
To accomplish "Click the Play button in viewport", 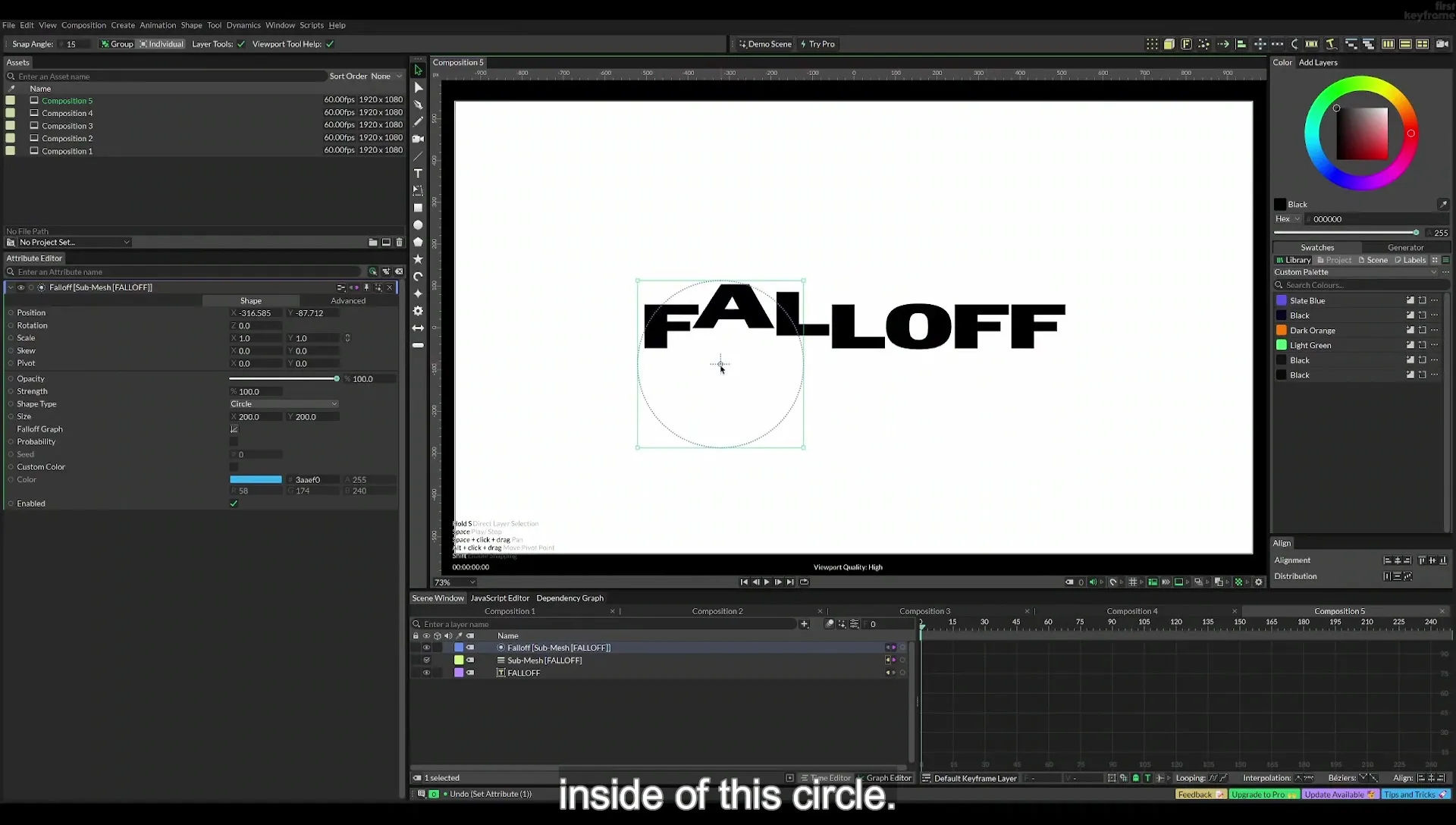I will pos(767,582).
